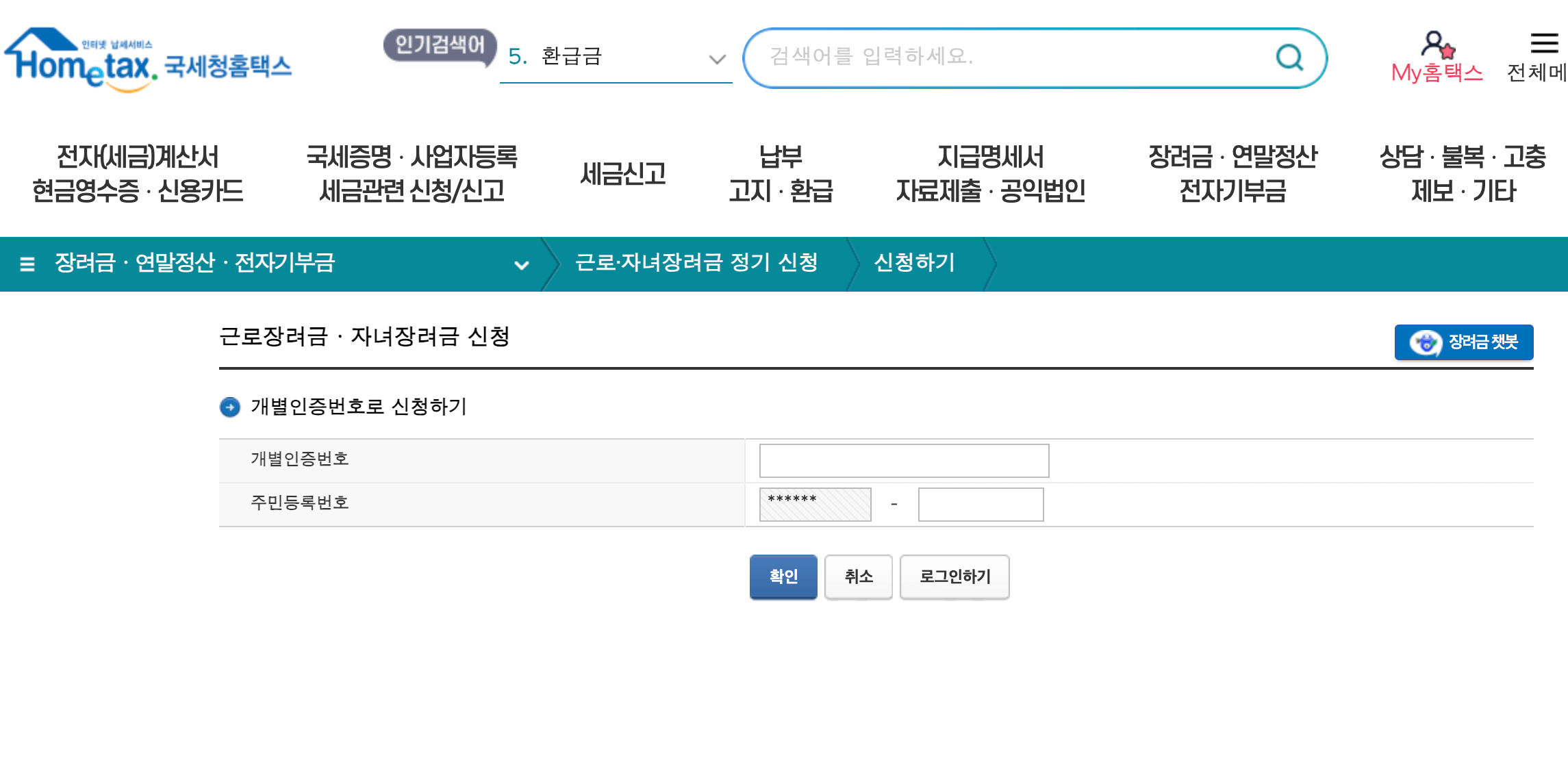1568x760 pixels.
Task: Click the hamburger icon in teal bar
Action: (x=27, y=264)
